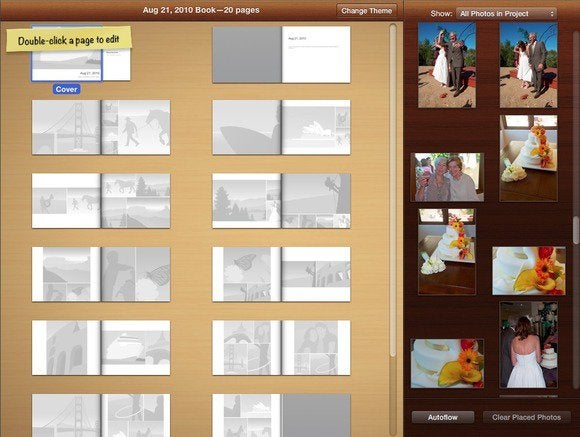Select spread with archway and cruise ship
The image size is (580, 437).
(x=101, y=348)
